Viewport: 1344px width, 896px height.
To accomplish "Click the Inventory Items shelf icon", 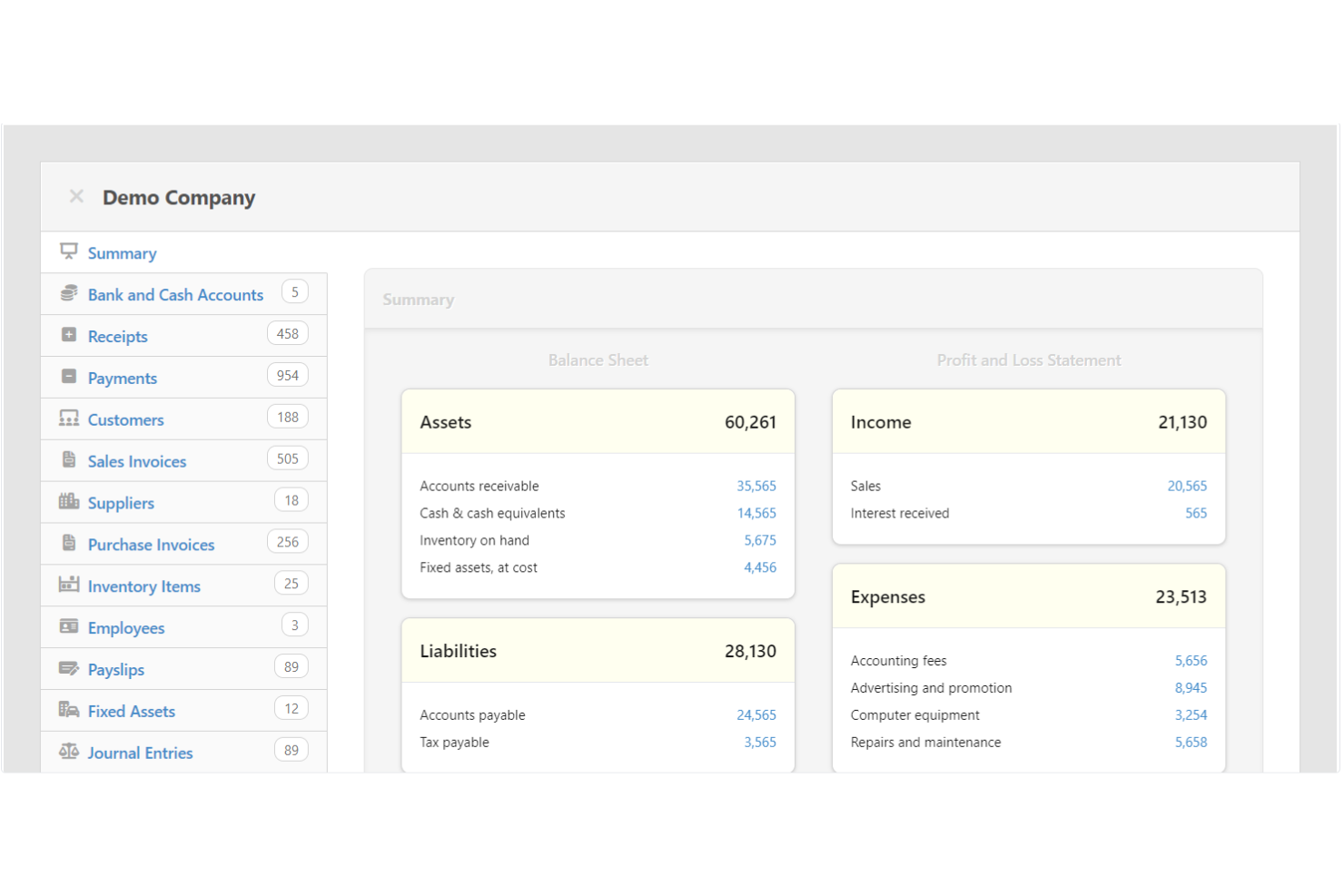I will (69, 584).
